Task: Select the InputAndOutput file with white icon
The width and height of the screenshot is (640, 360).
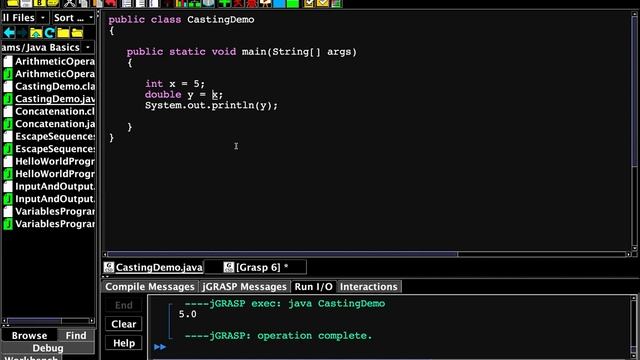Action: pyautogui.click(x=49, y=186)
